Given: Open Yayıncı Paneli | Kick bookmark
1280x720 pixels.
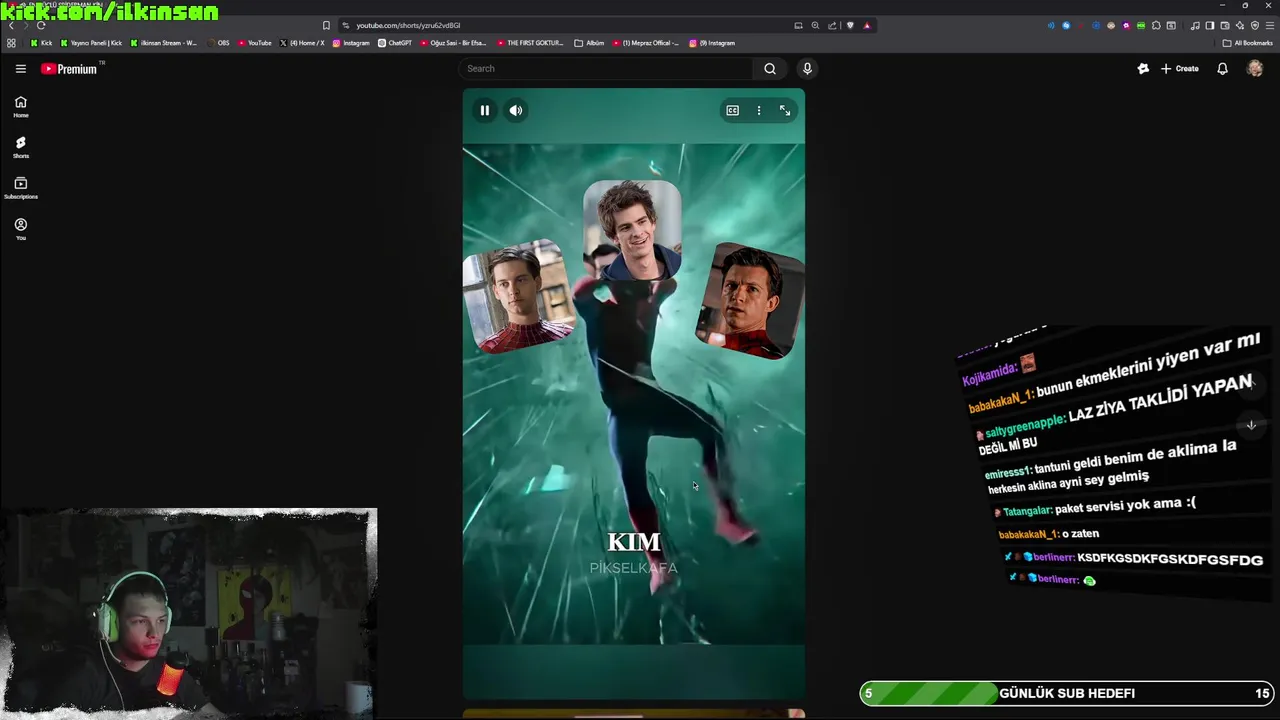Looking at the screenshot, I should [x=92, y=43].
